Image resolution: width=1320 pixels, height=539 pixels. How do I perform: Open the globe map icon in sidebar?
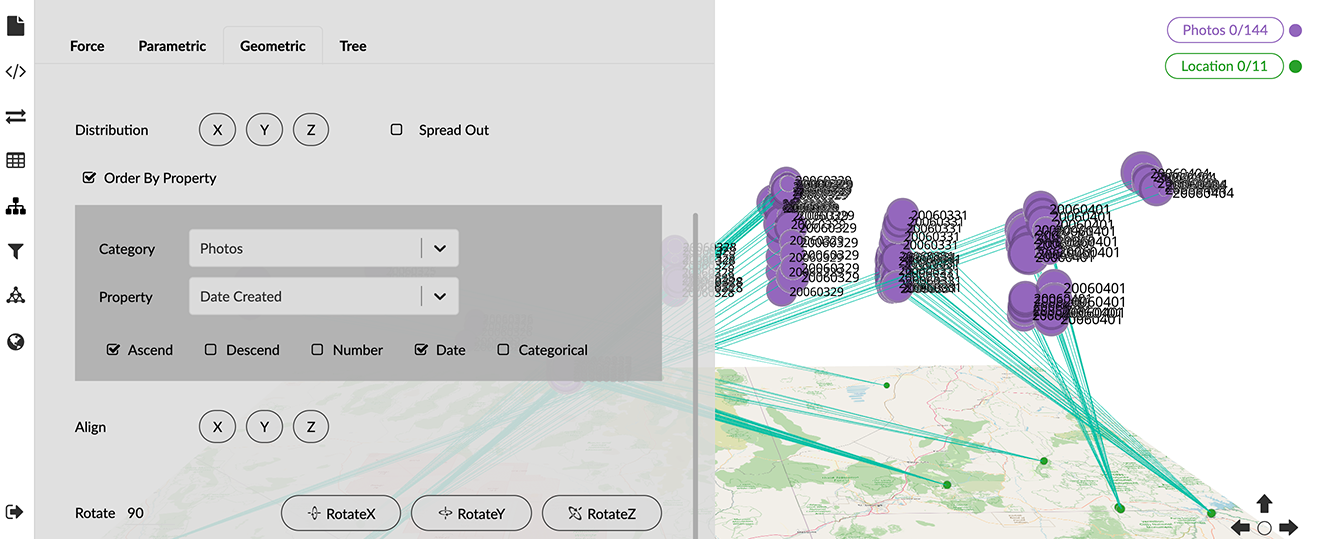click(16, 342)
